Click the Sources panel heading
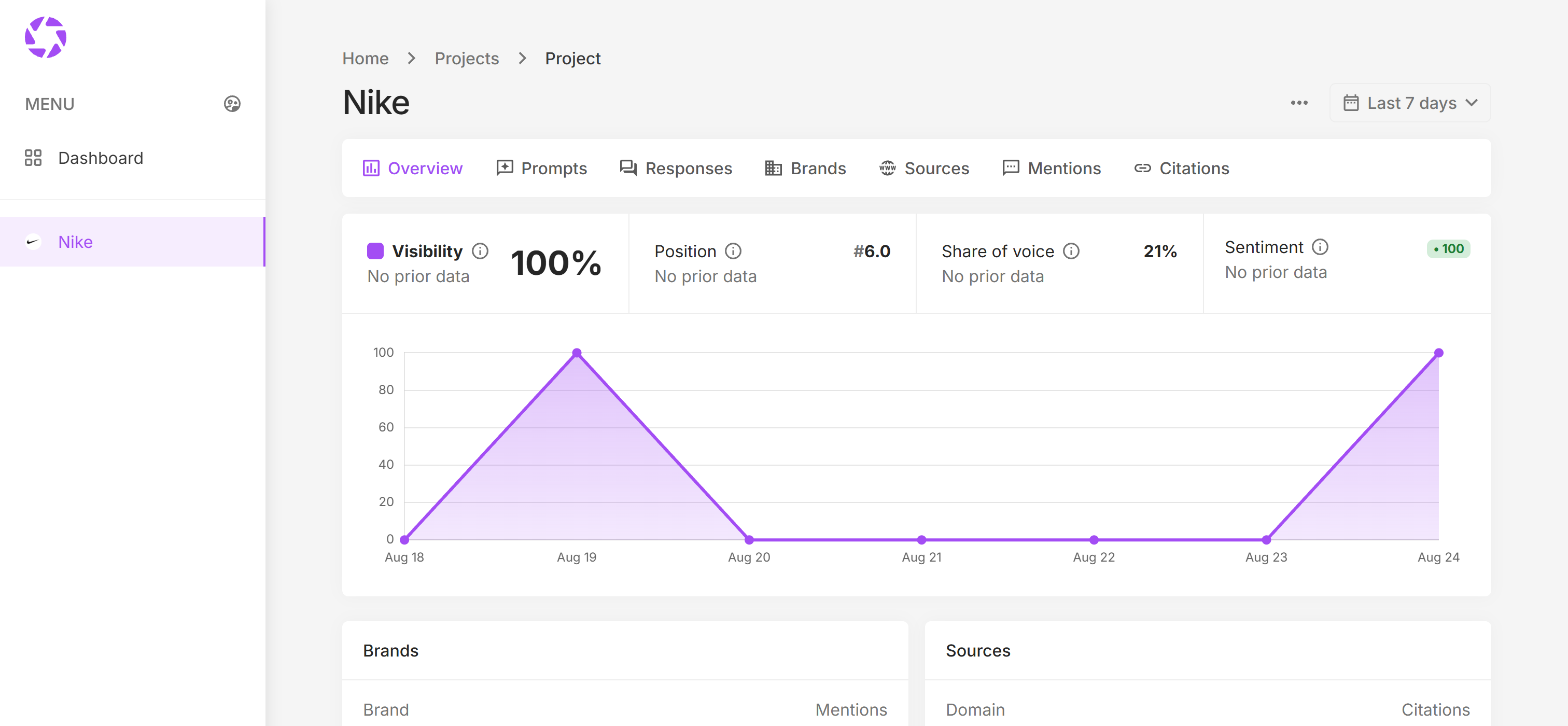 (x=978, y=650)
